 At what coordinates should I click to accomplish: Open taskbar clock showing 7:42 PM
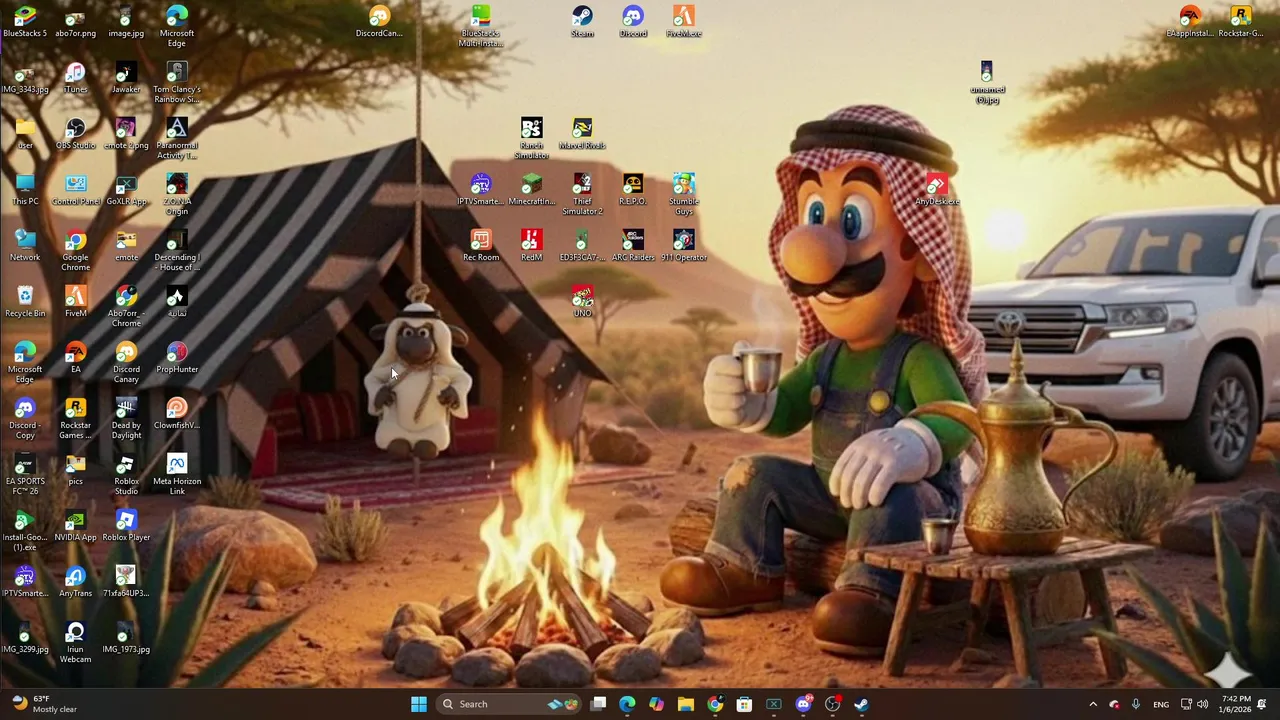1236,704
